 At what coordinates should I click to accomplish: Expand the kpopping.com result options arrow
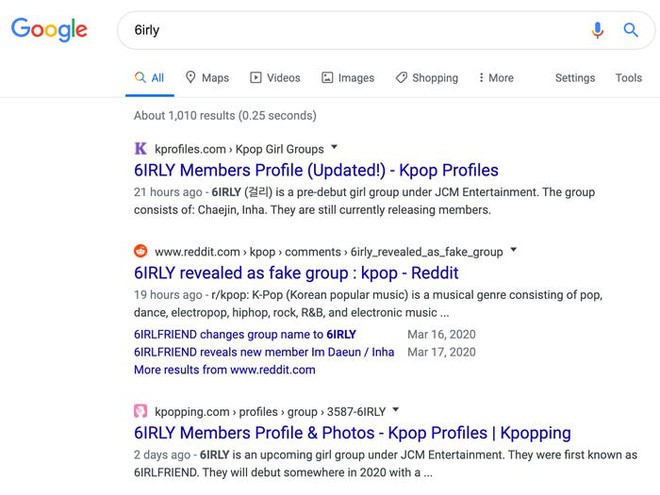(396, 409)
